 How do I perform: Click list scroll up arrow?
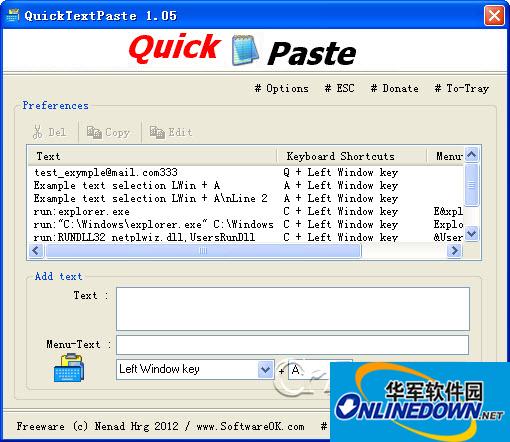471,154
